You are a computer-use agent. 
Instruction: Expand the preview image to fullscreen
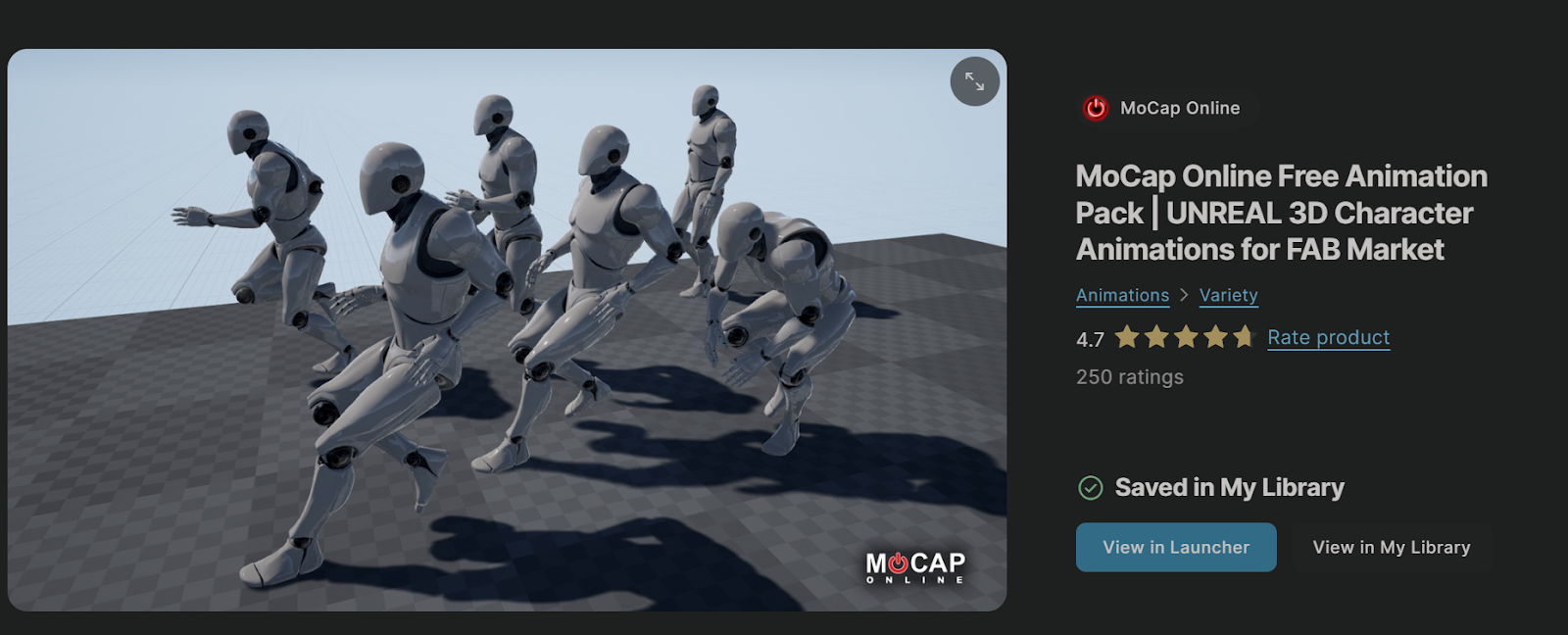click(974, 81)
